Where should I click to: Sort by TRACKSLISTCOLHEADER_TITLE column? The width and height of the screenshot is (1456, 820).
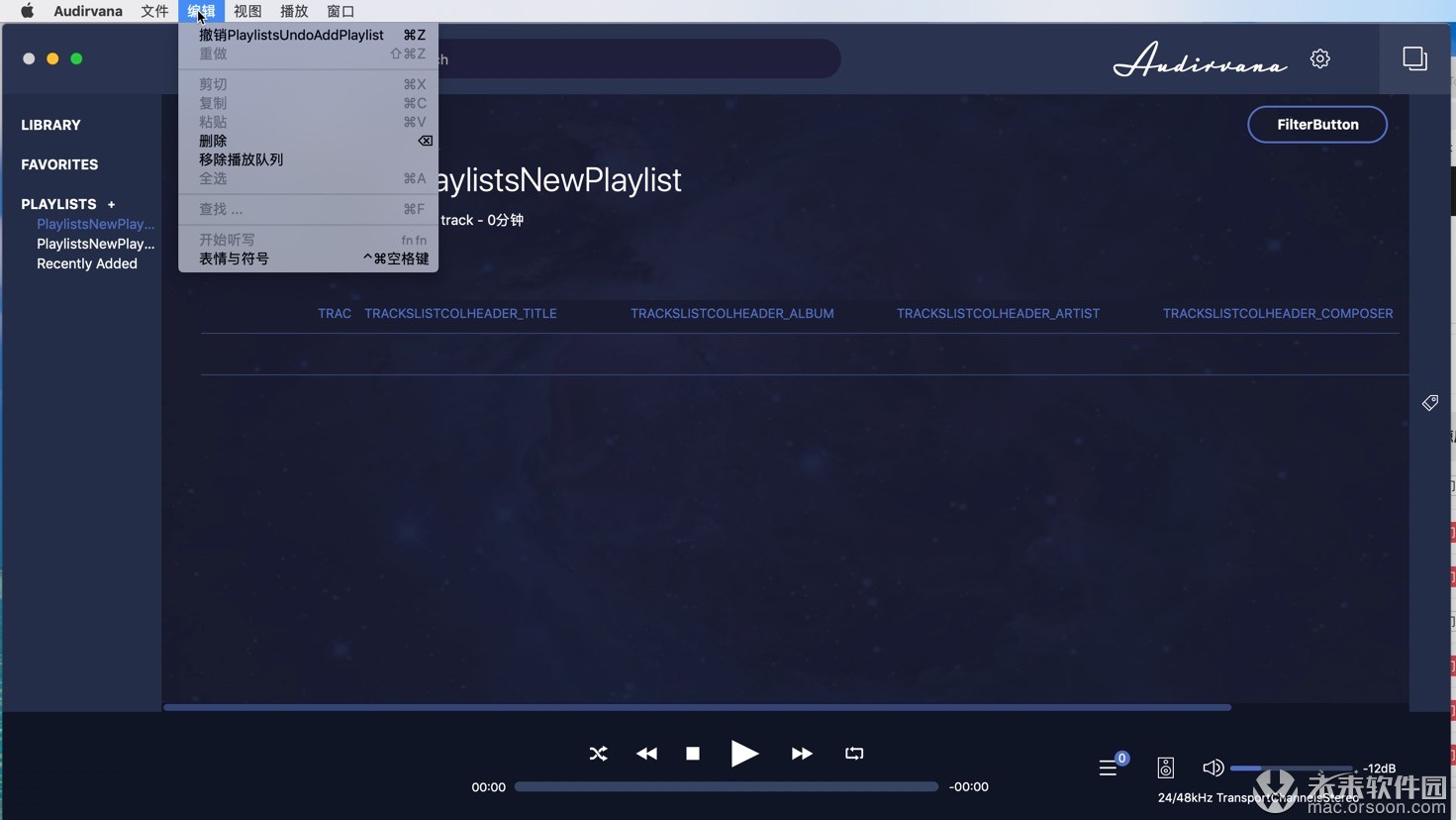(x=460, y=313)
